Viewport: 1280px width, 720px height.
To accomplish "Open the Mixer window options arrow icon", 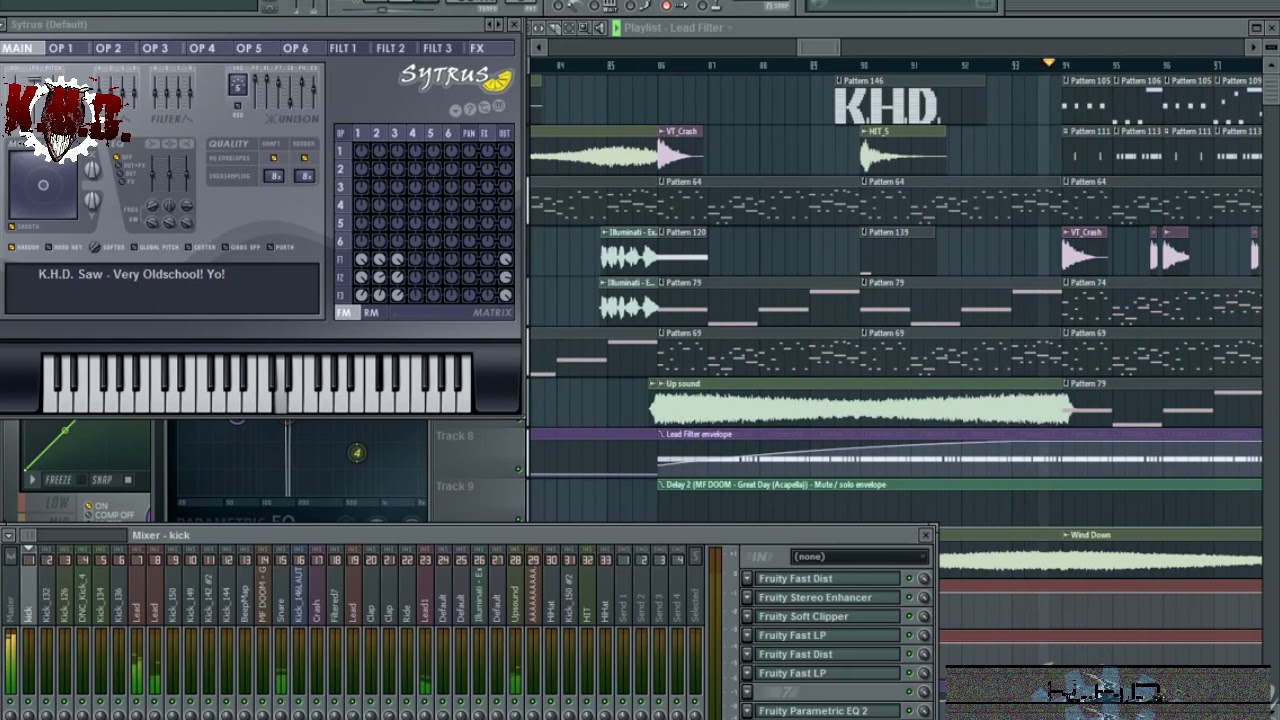I will point(9,535).
